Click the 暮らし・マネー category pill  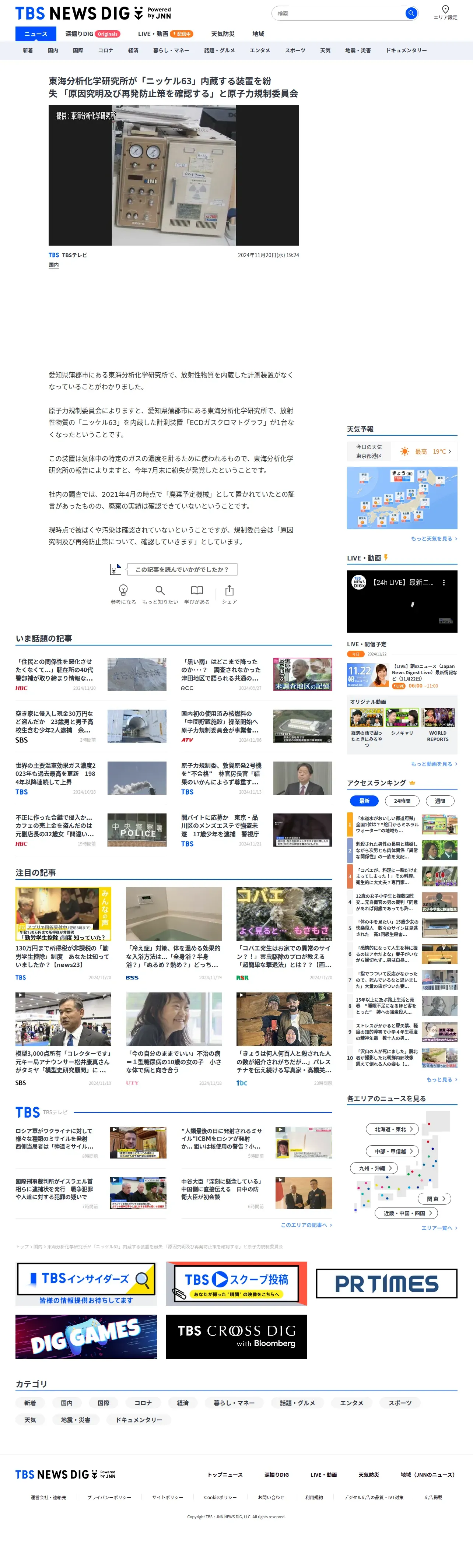(234, 1402)
